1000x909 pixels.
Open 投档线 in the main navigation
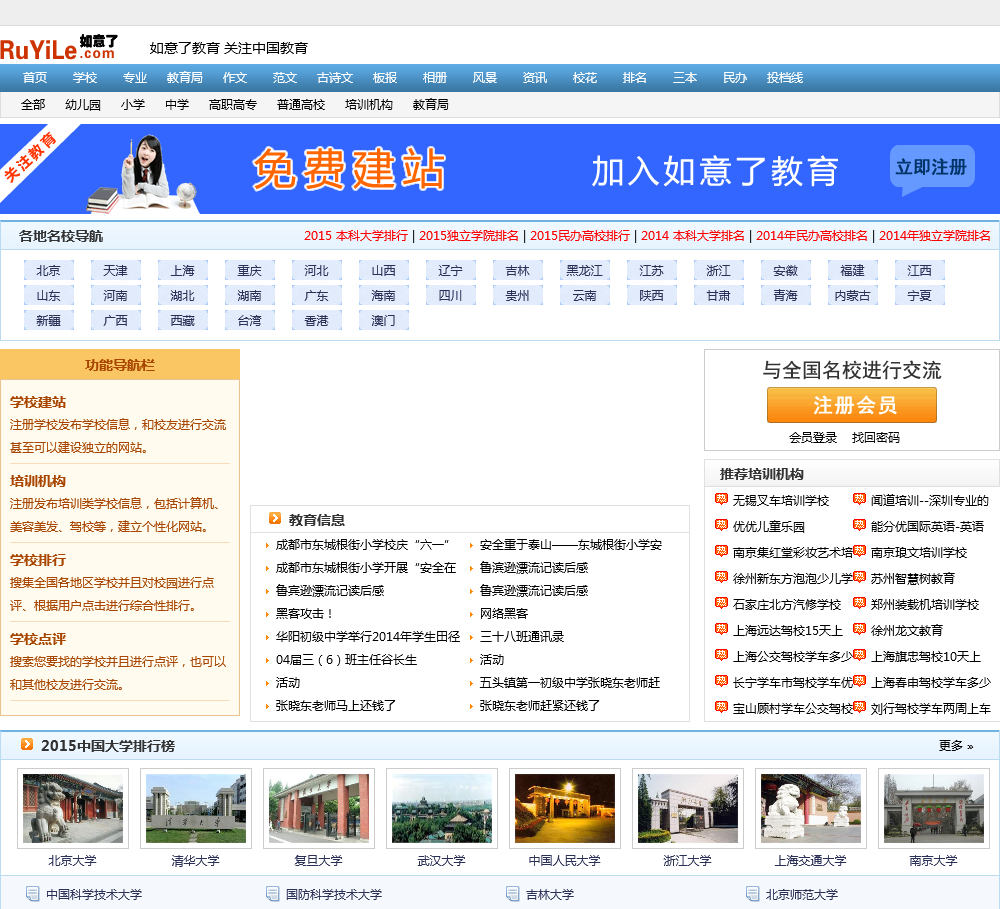(784, 78)
